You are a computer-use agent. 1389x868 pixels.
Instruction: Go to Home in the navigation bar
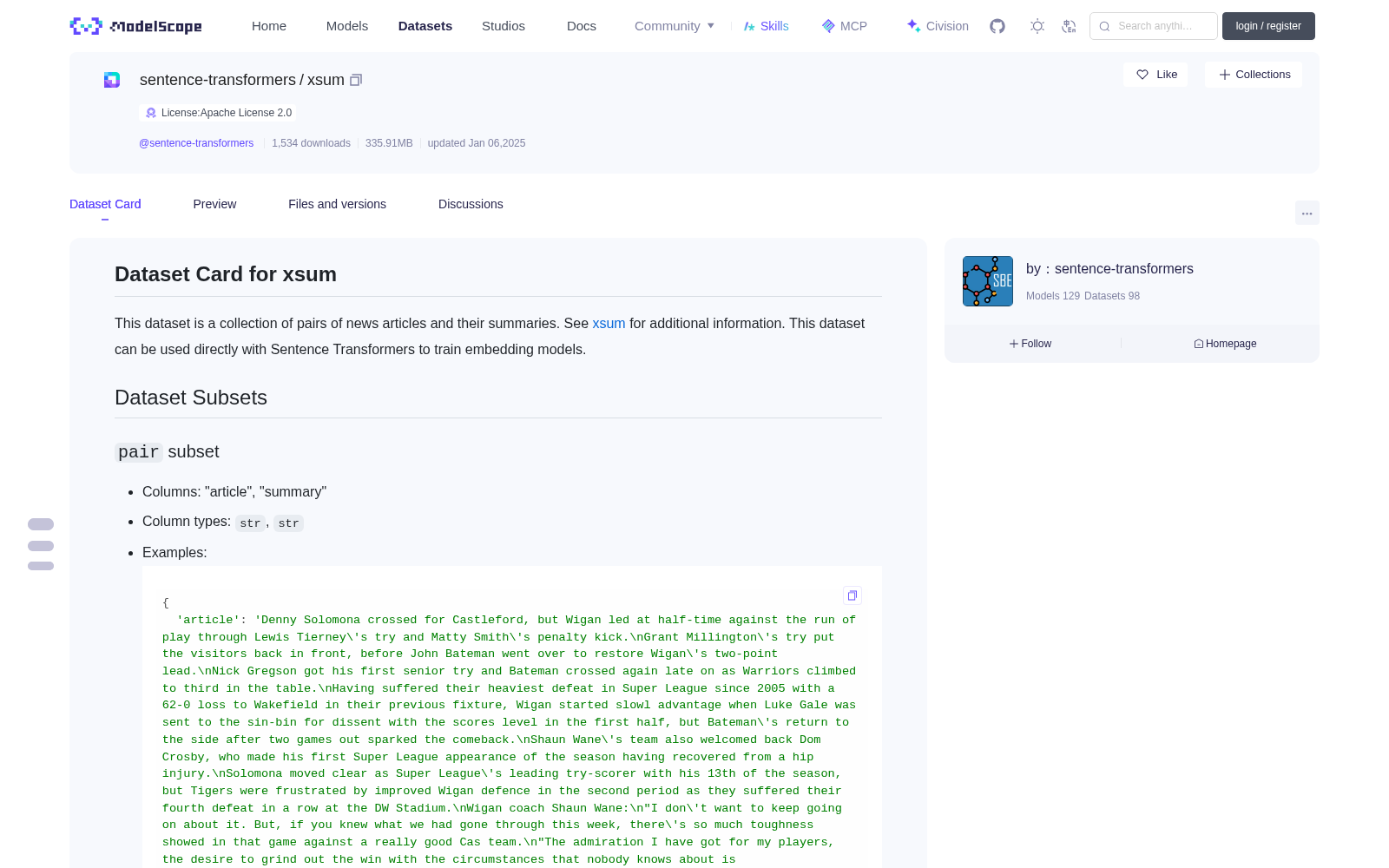coord(269,26)
